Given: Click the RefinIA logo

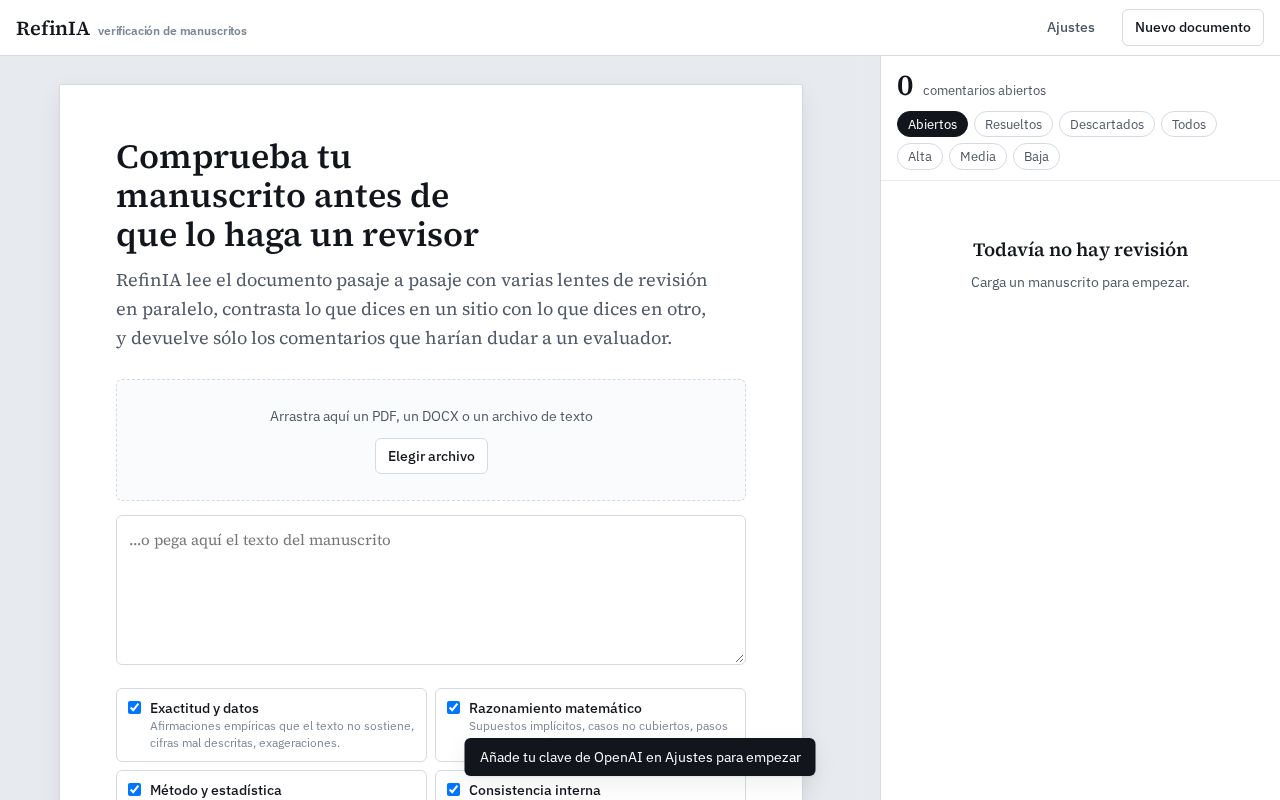Looking at the screenshot, I should click(x=53, y=28).
